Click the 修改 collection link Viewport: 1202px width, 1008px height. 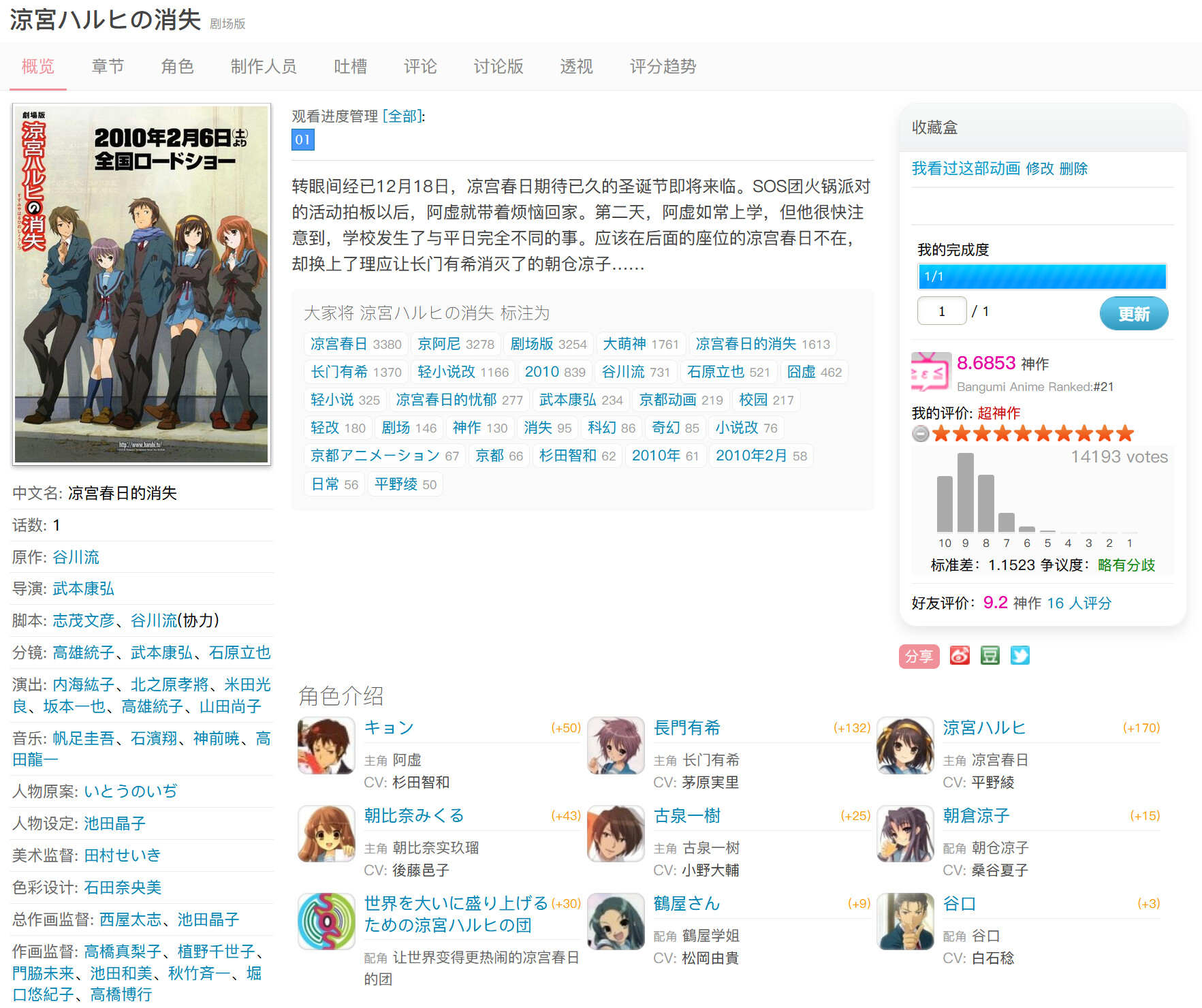click(1039, 168)
